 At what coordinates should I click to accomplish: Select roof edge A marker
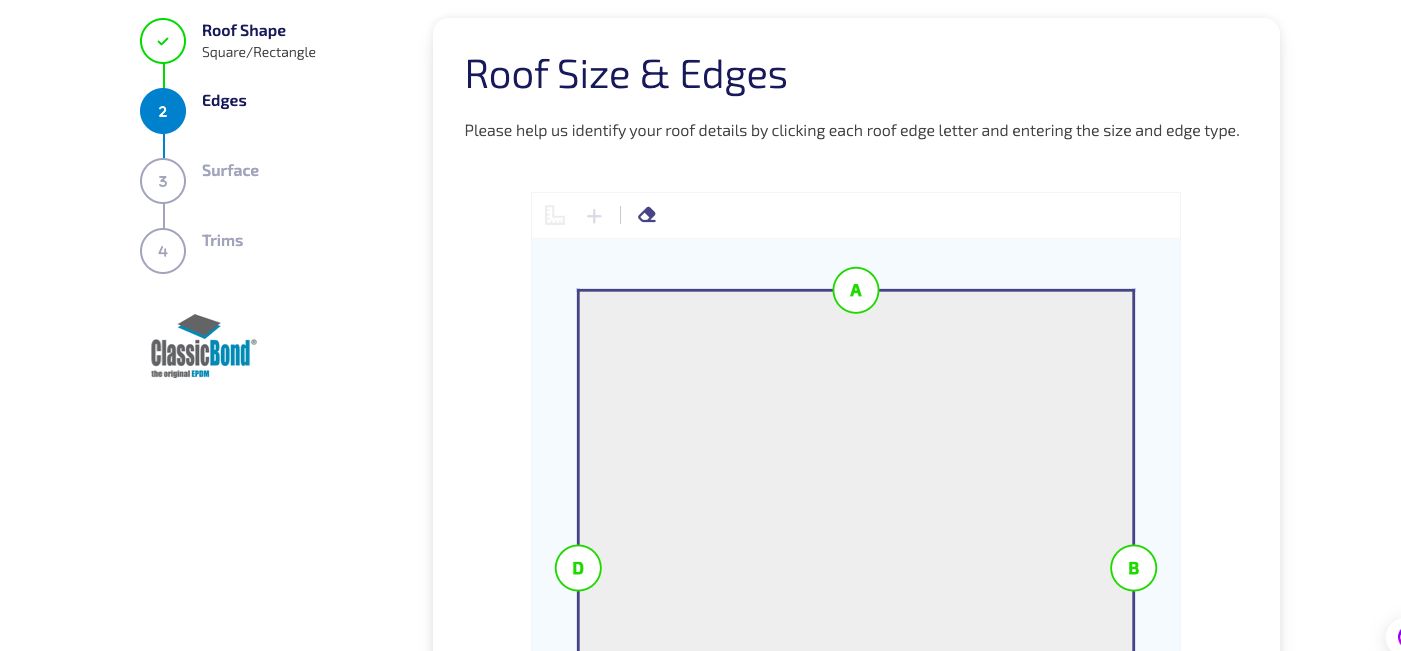click(856, 290)
